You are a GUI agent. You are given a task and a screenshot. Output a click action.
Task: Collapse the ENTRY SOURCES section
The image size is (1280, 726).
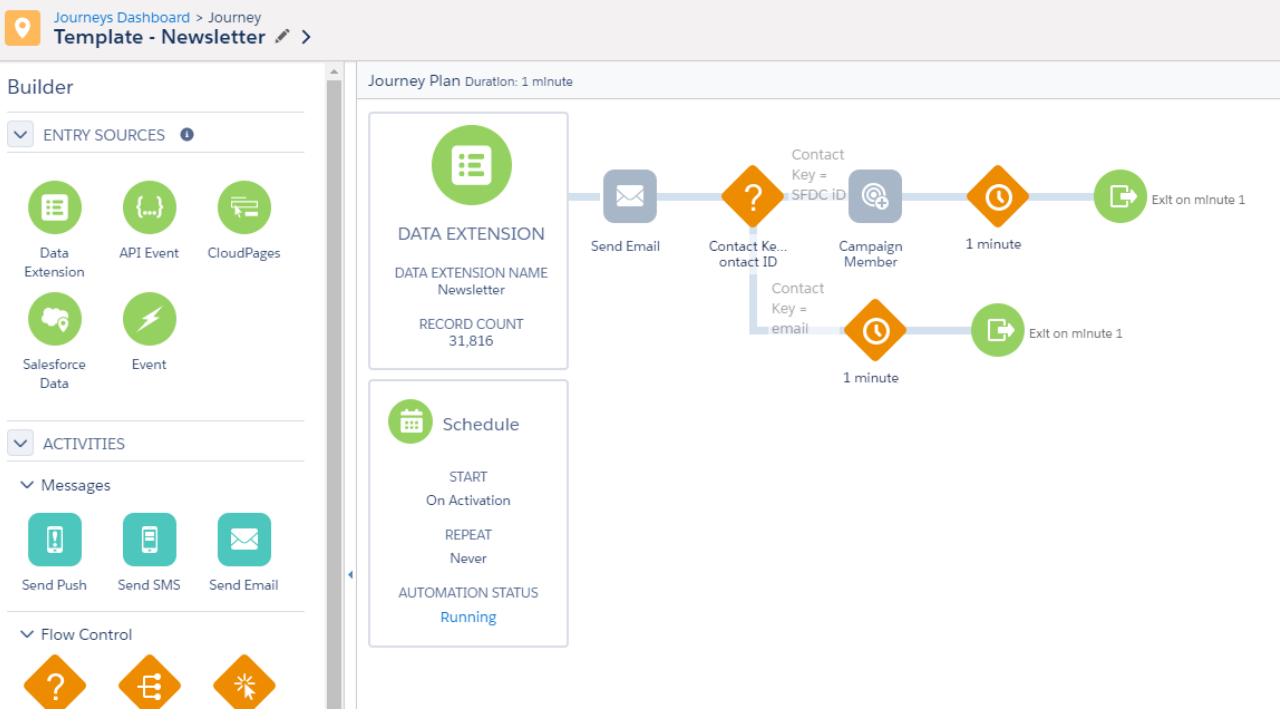pyautogui.click(x=20, y=134)
